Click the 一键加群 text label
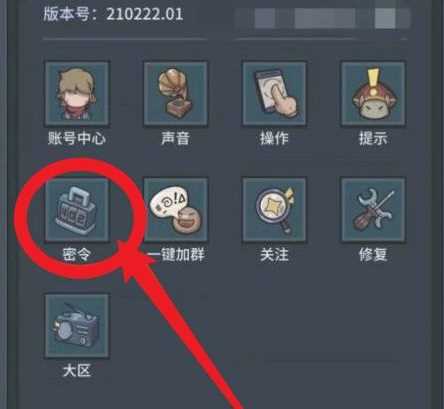Screen dimensions: 444x409 (x=175, y=254)
